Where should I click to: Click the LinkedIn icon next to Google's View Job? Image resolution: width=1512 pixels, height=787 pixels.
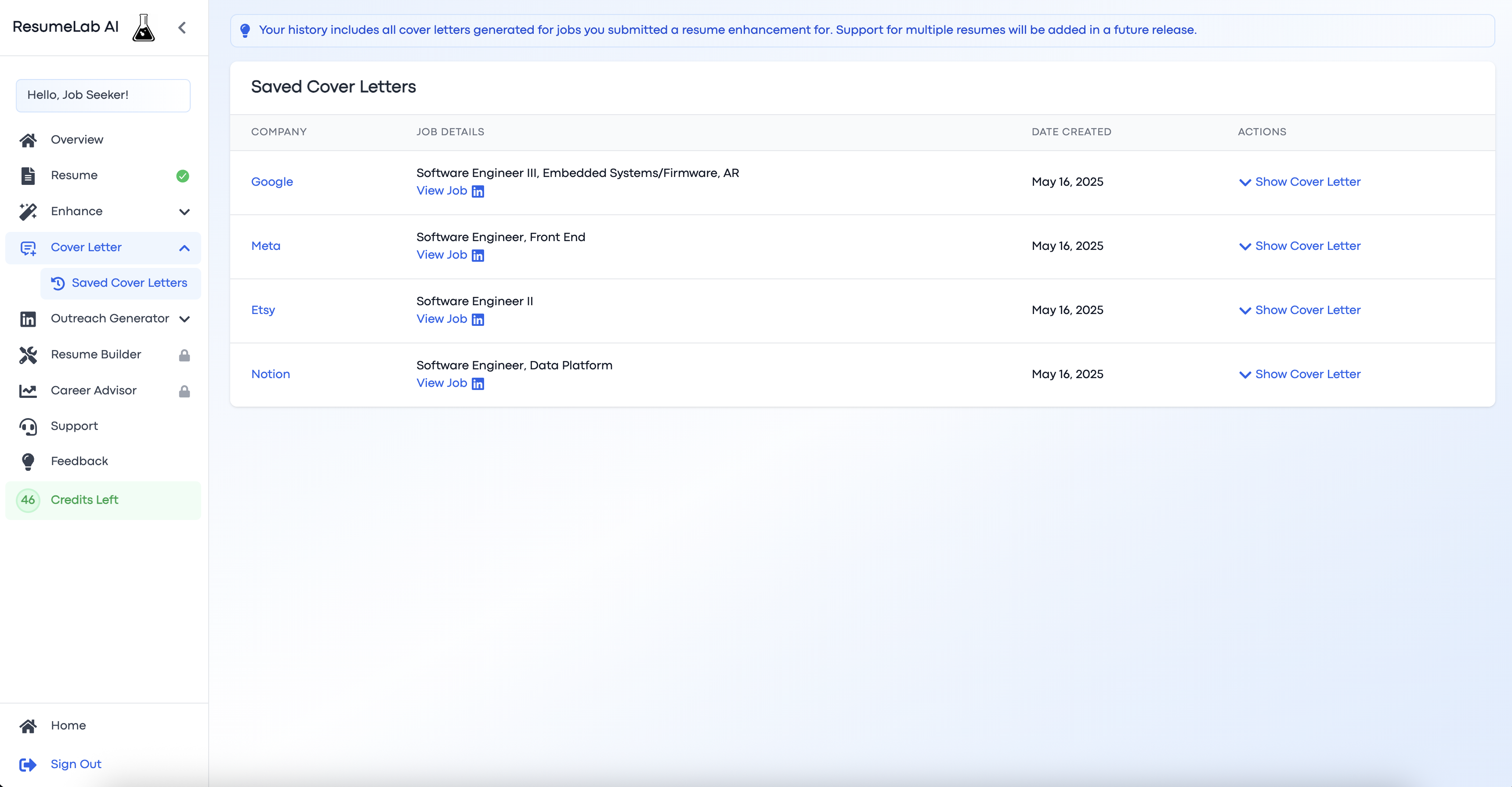coord(478,191)
